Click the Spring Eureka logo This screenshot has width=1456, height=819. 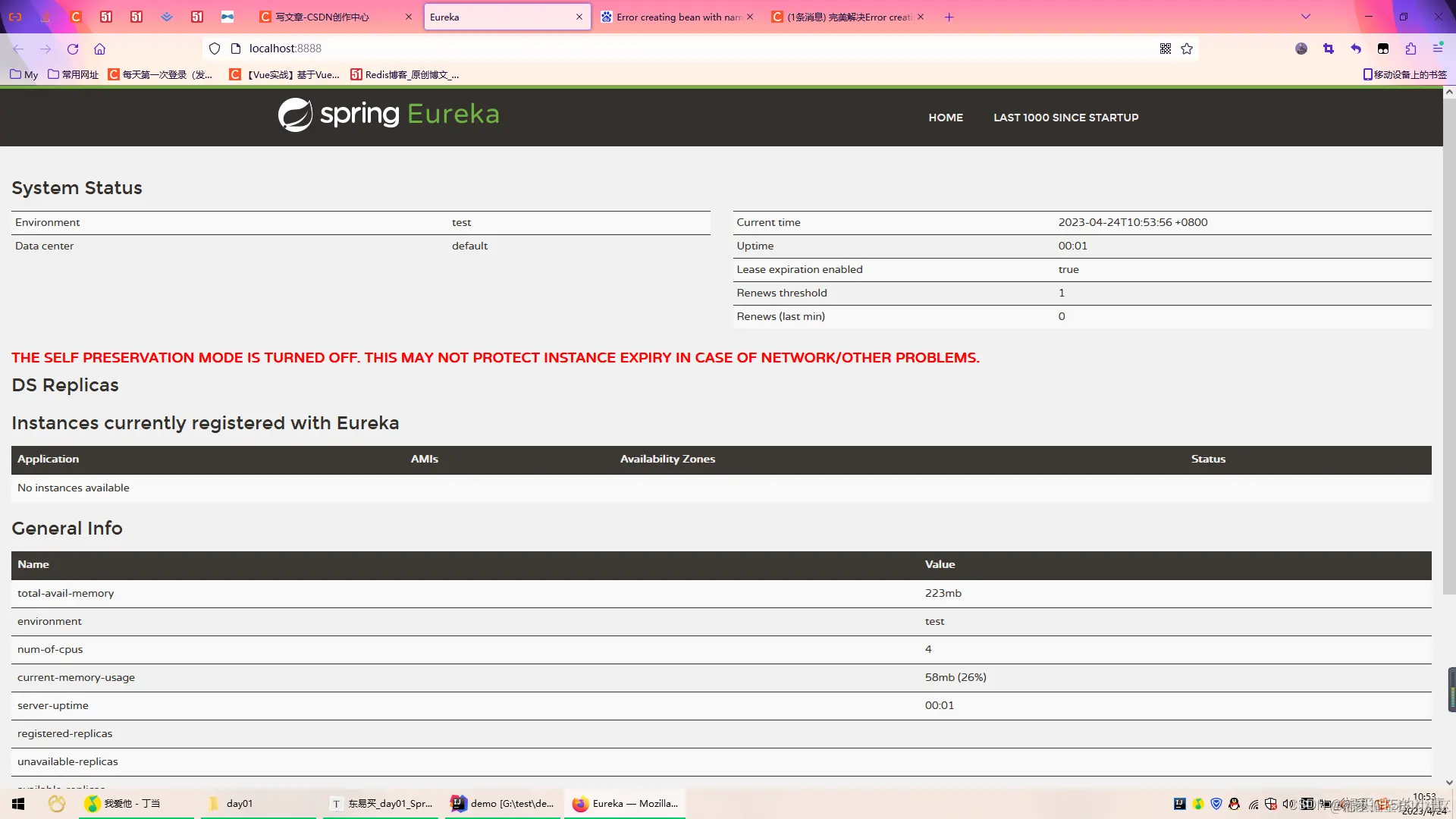coord(388,115)
